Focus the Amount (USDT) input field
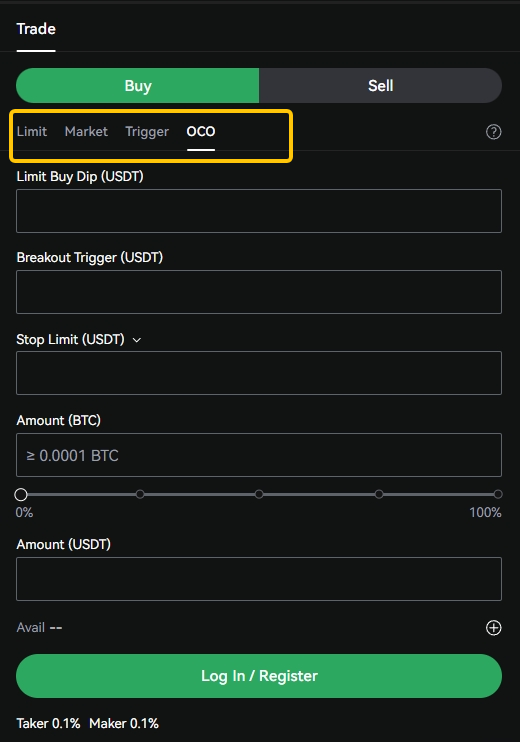This screenshot has height=742, width=520. tap(259, 579)
